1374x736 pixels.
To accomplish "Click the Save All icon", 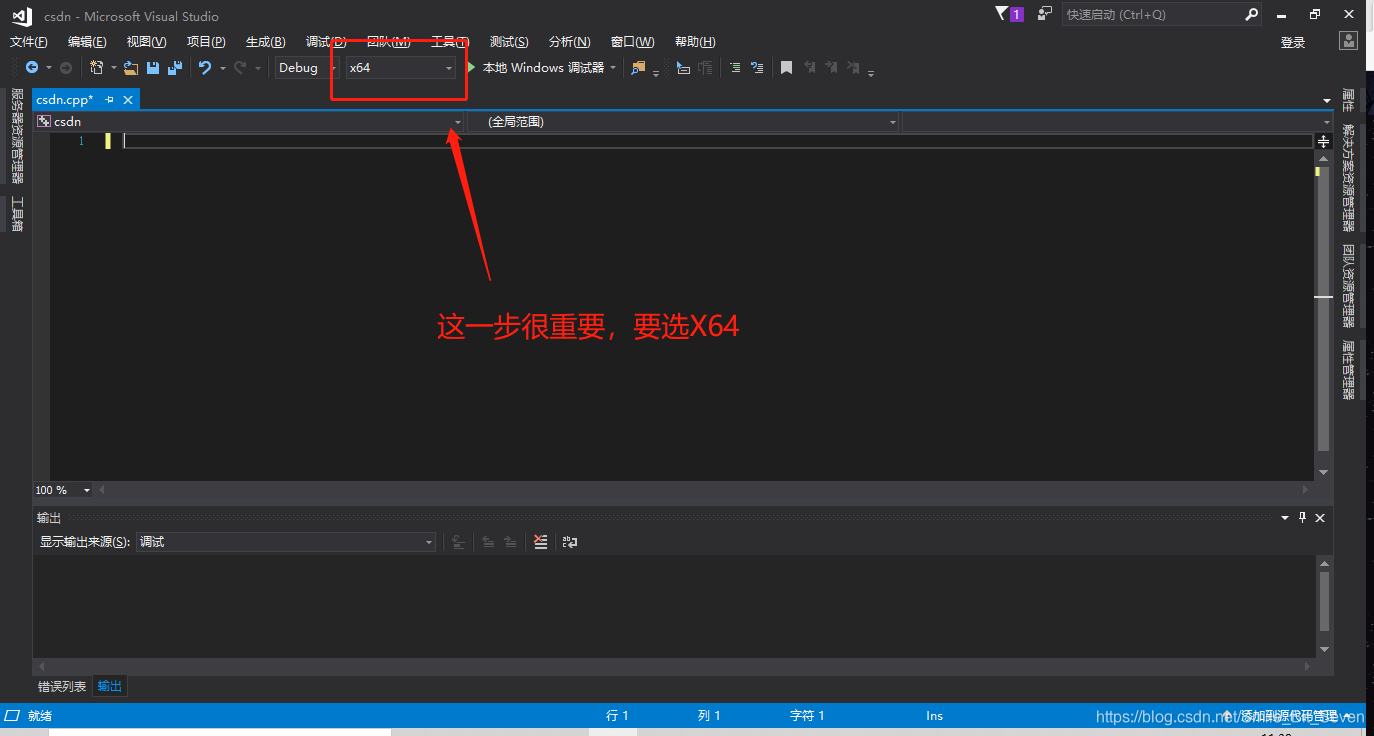I will point(175,68).
